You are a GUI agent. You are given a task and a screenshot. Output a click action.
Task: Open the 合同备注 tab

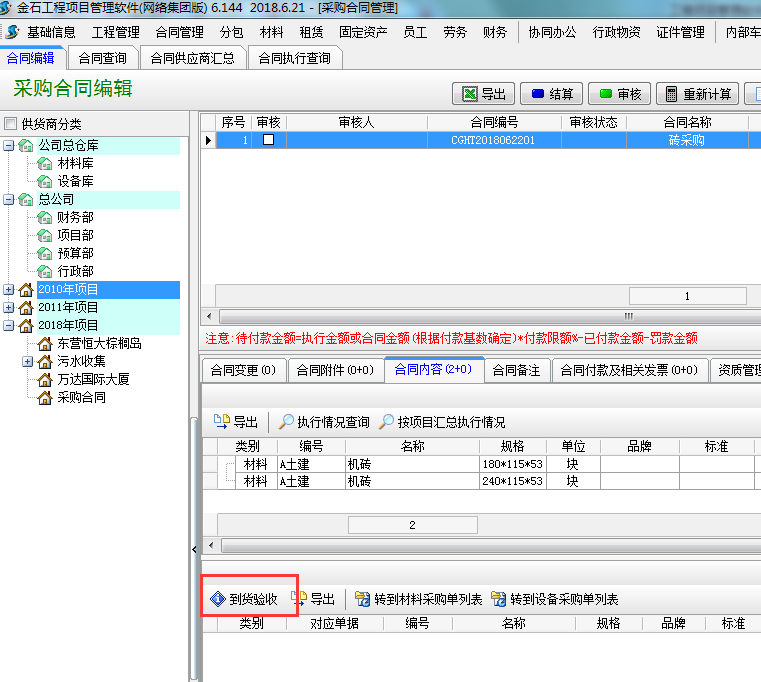pos(516,370)
